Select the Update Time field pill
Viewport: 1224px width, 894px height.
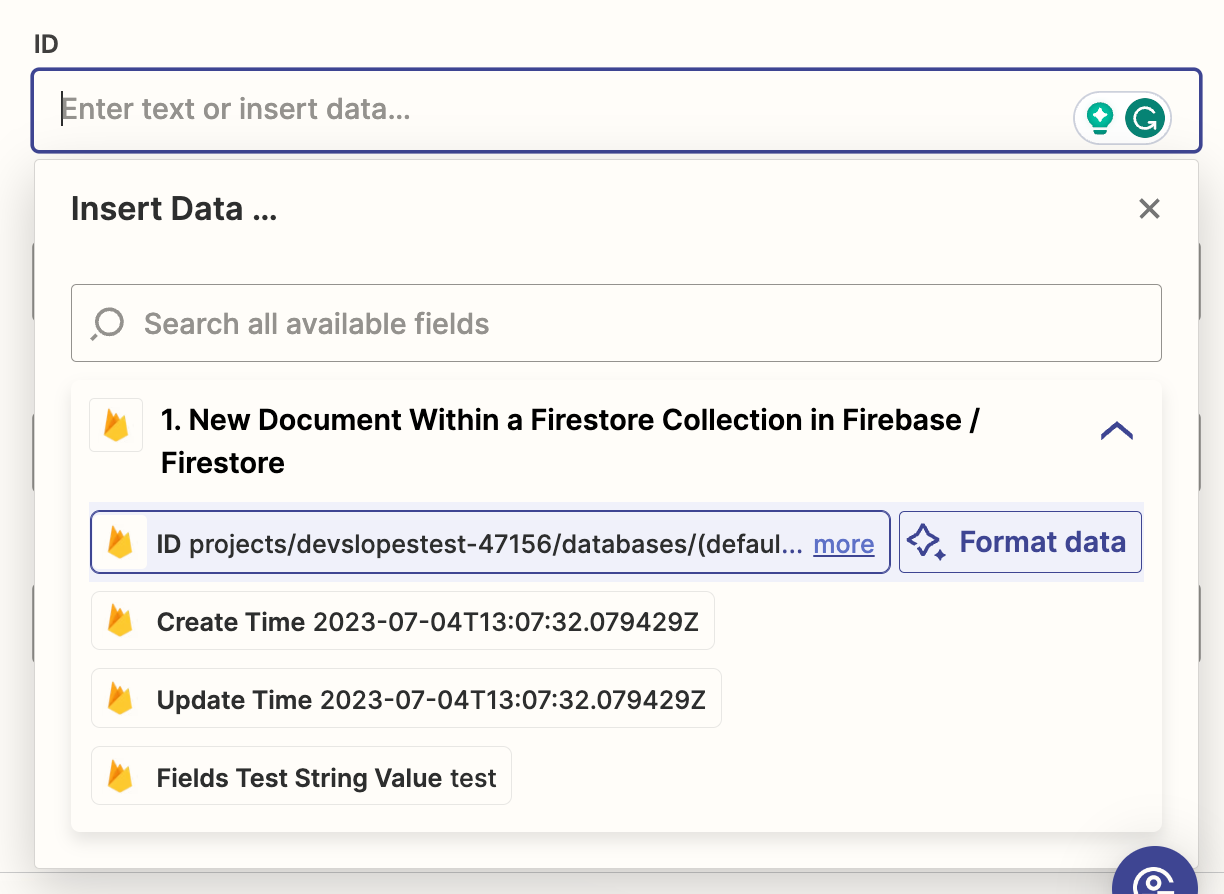click(x=406, y=698)
